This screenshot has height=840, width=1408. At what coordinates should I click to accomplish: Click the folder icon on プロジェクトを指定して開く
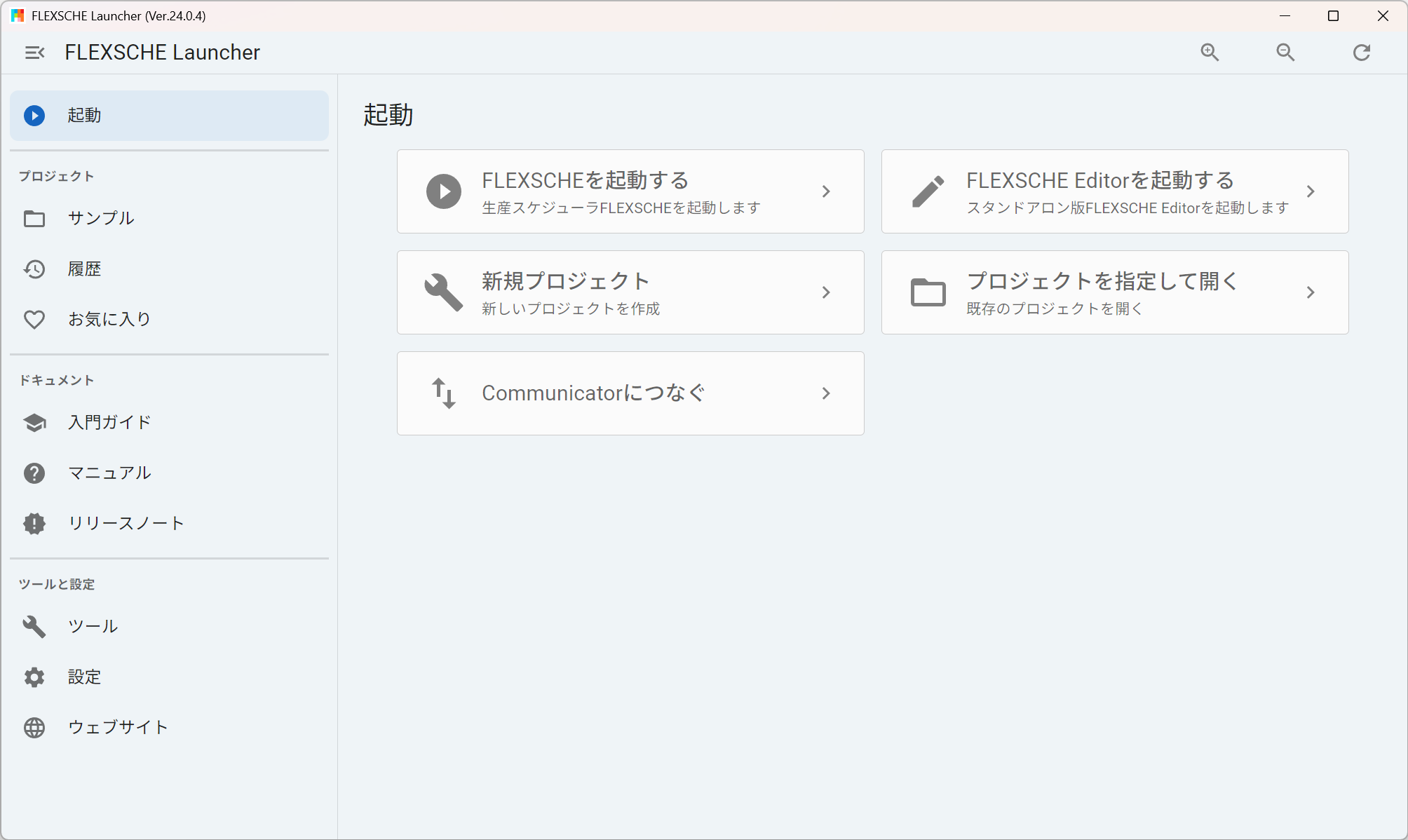[928, 292]
